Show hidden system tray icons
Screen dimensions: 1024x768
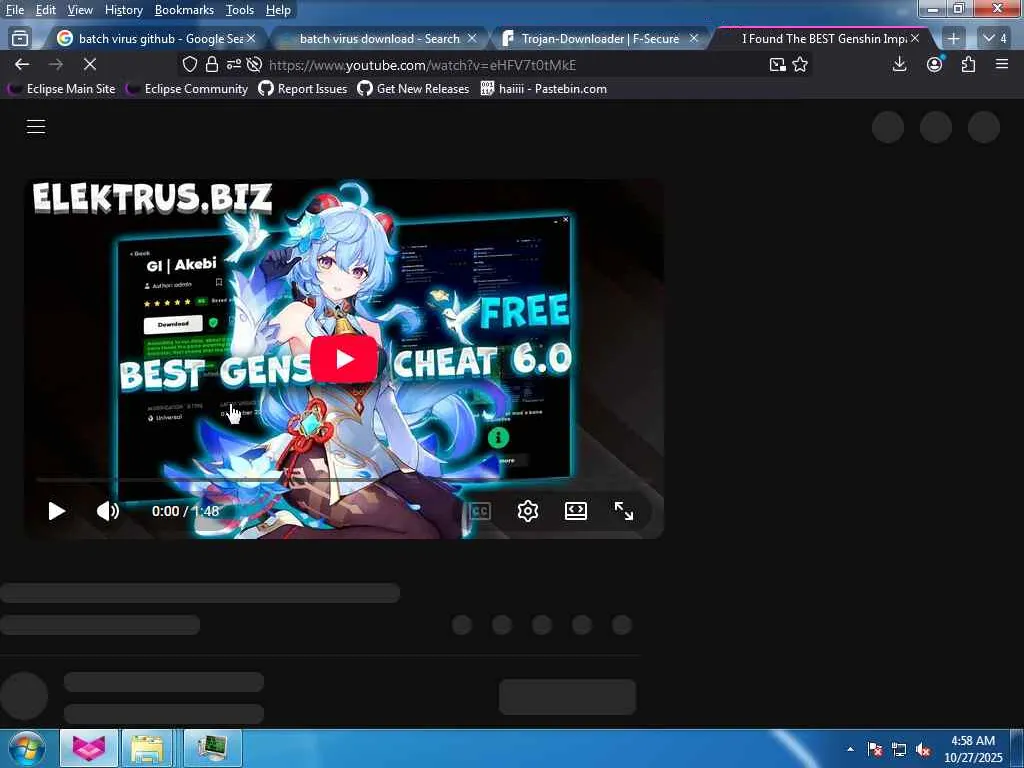[x=850, y=749]
